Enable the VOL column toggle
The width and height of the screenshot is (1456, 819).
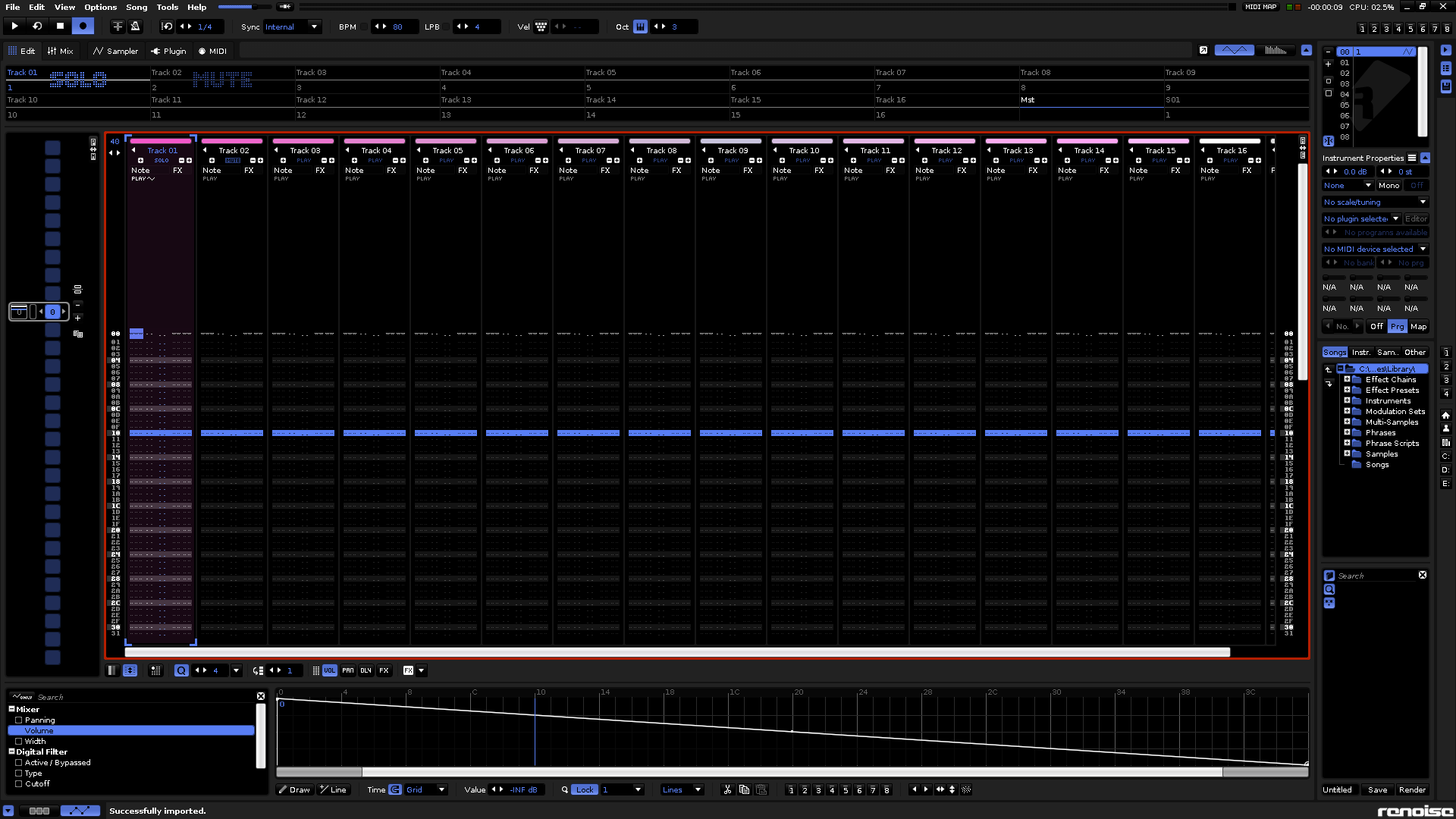pyautogui.click(x=329, y=670)
